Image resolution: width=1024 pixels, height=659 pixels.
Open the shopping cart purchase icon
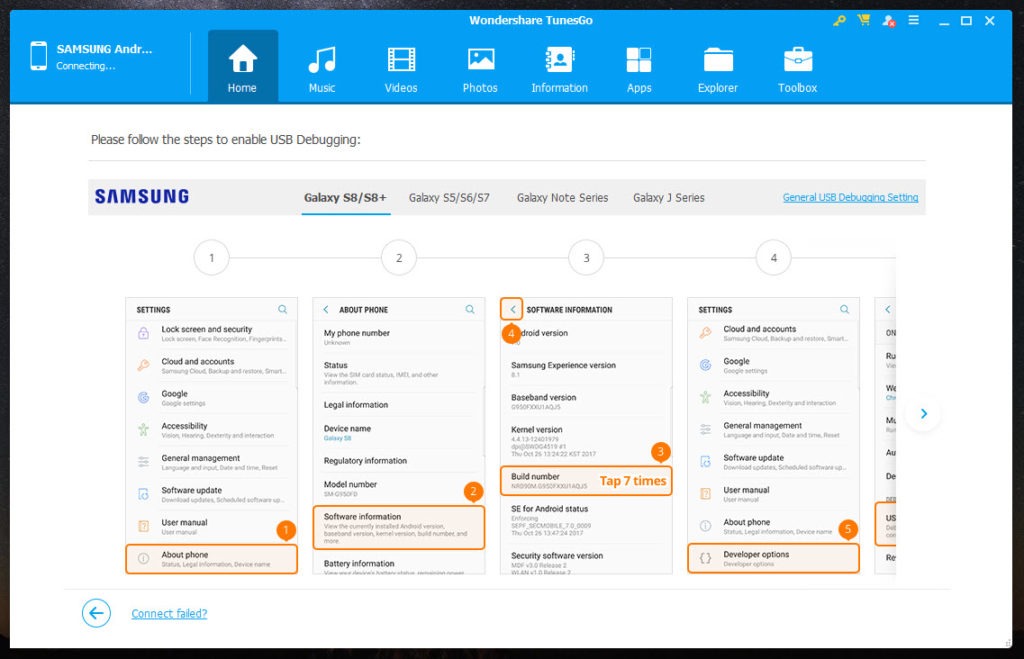point(864,20)
